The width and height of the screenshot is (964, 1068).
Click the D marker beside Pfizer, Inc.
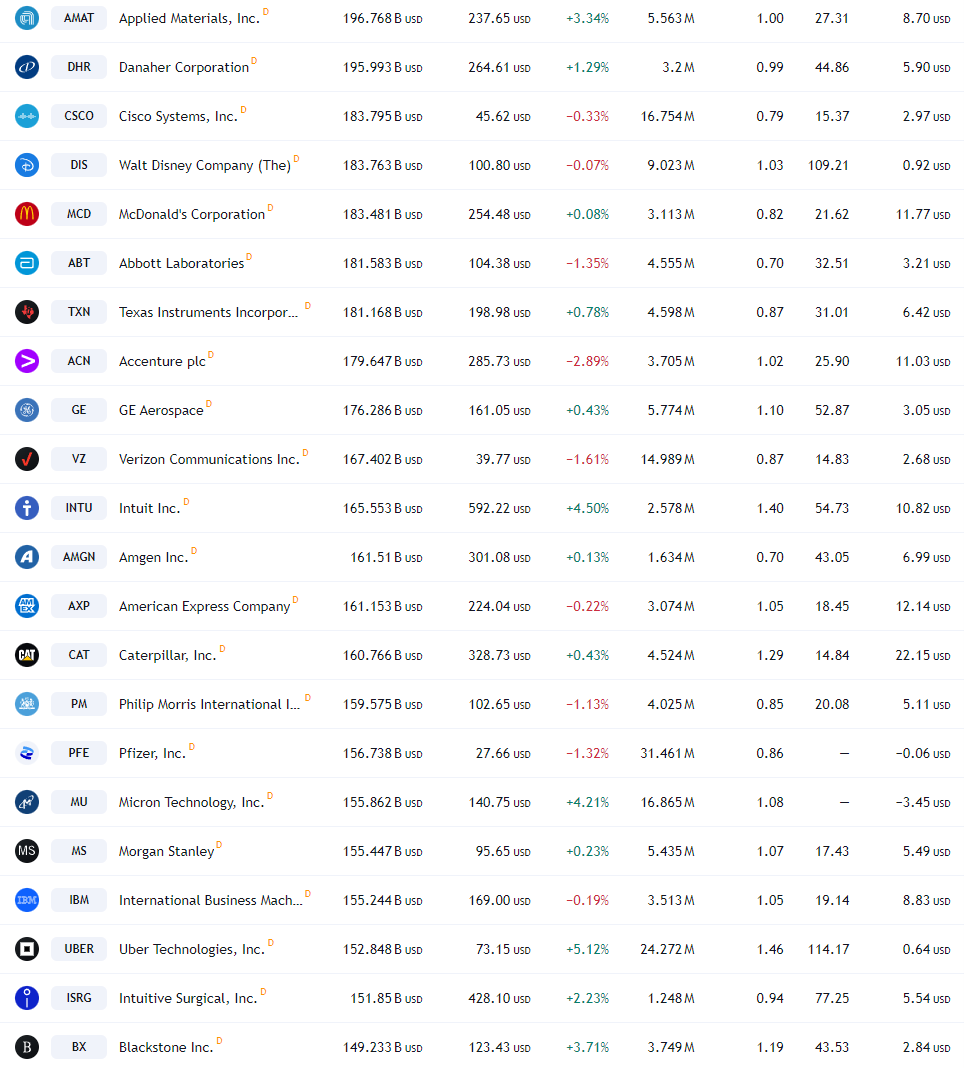click(191, 747)
